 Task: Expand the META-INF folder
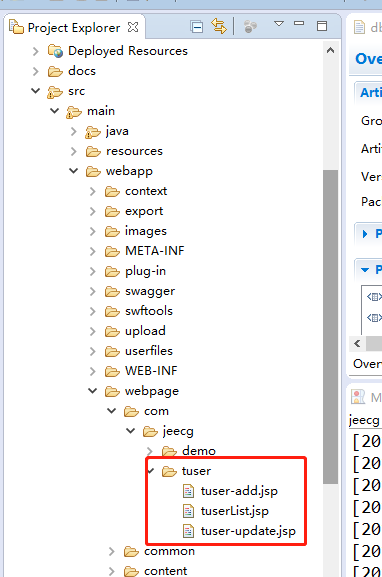point(93,251)
